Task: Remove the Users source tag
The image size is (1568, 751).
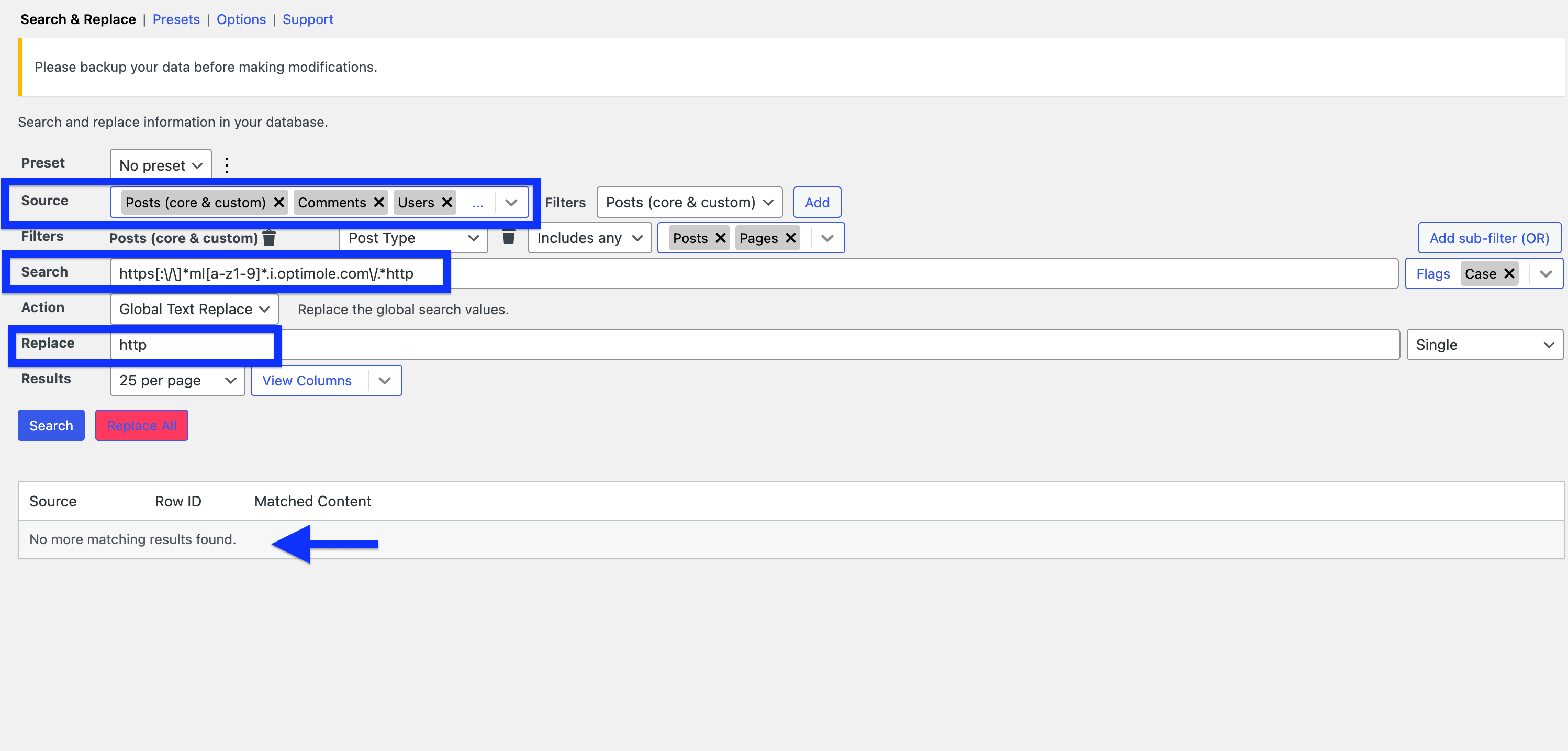Action: (x=447, y=202)
